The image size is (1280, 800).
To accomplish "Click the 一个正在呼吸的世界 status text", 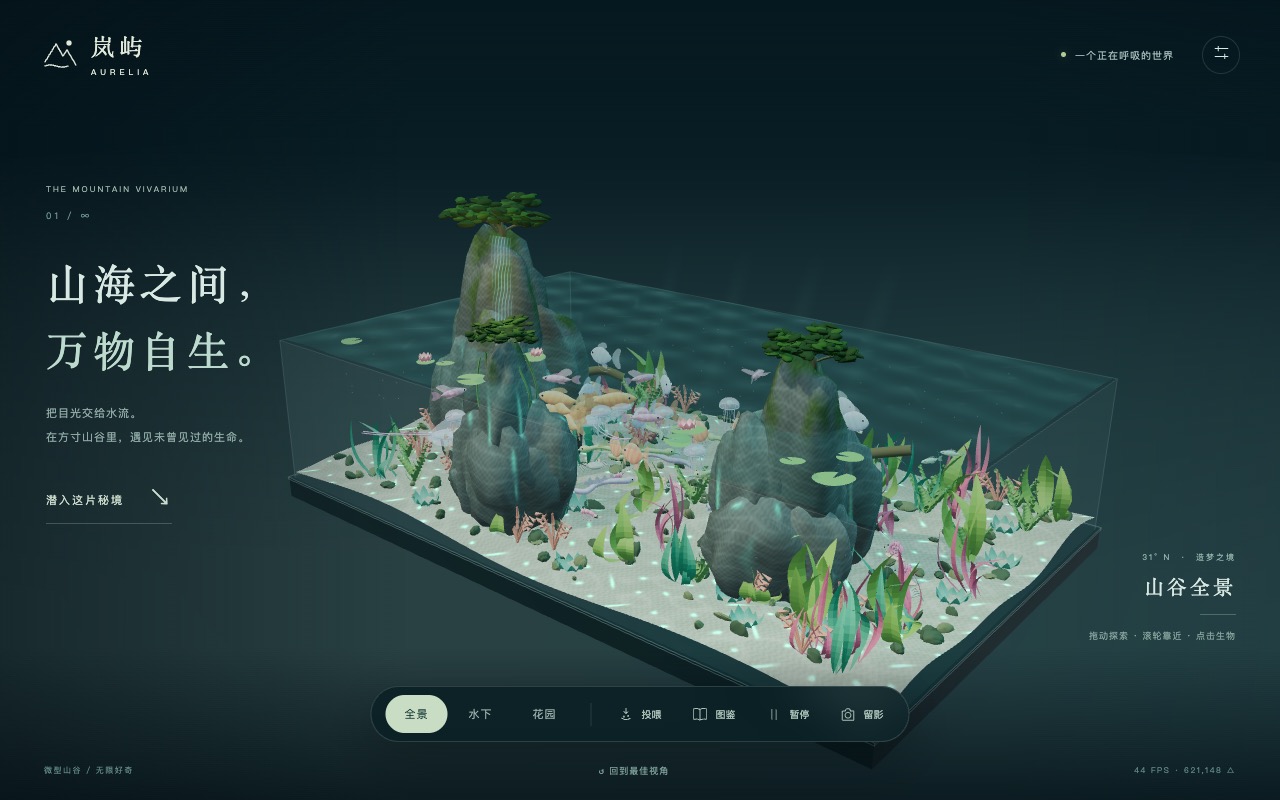I will coord(1123,56).
